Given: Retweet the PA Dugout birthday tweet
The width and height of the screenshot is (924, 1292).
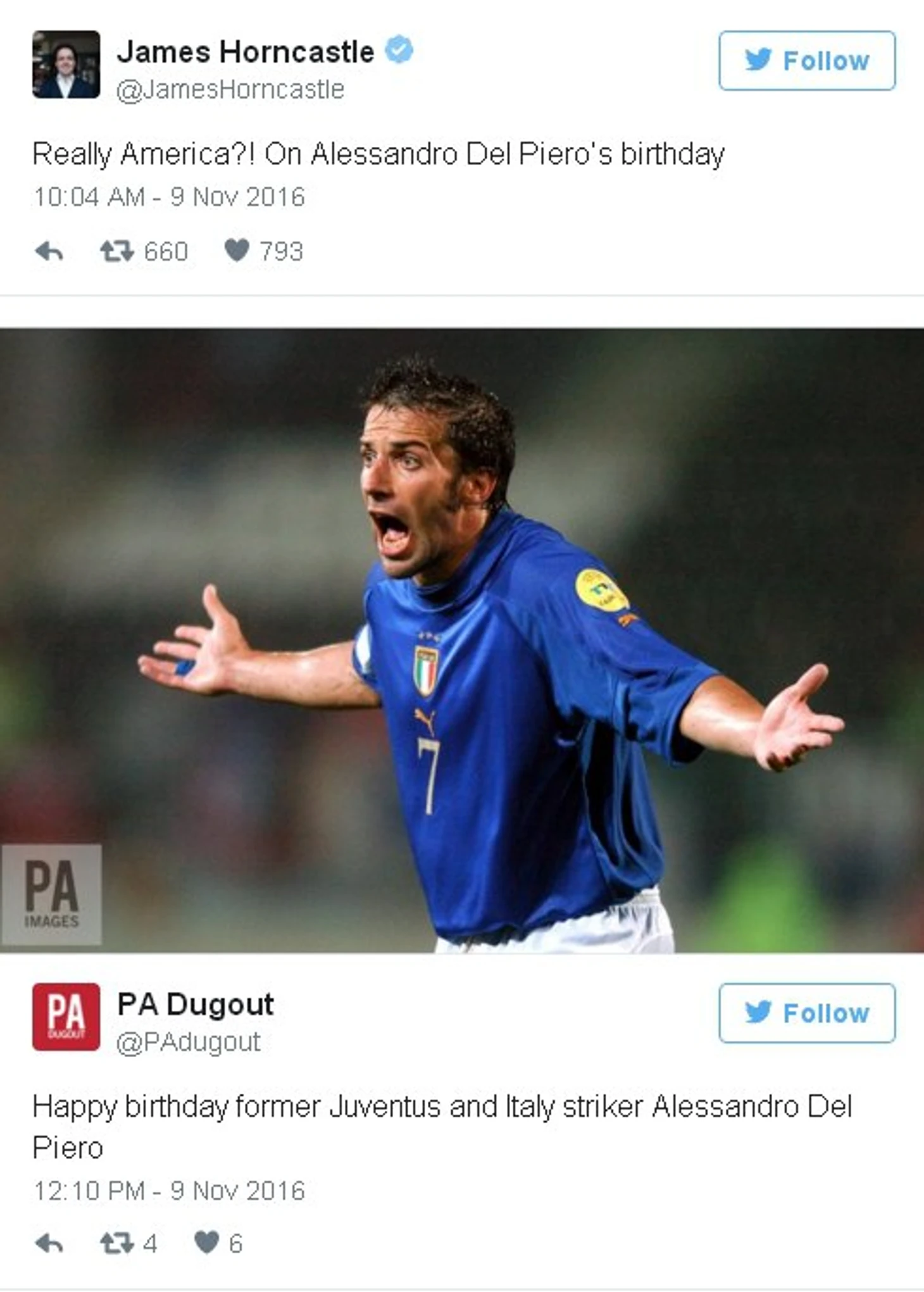Looking at the screenshot, I should pos(117,1243).
